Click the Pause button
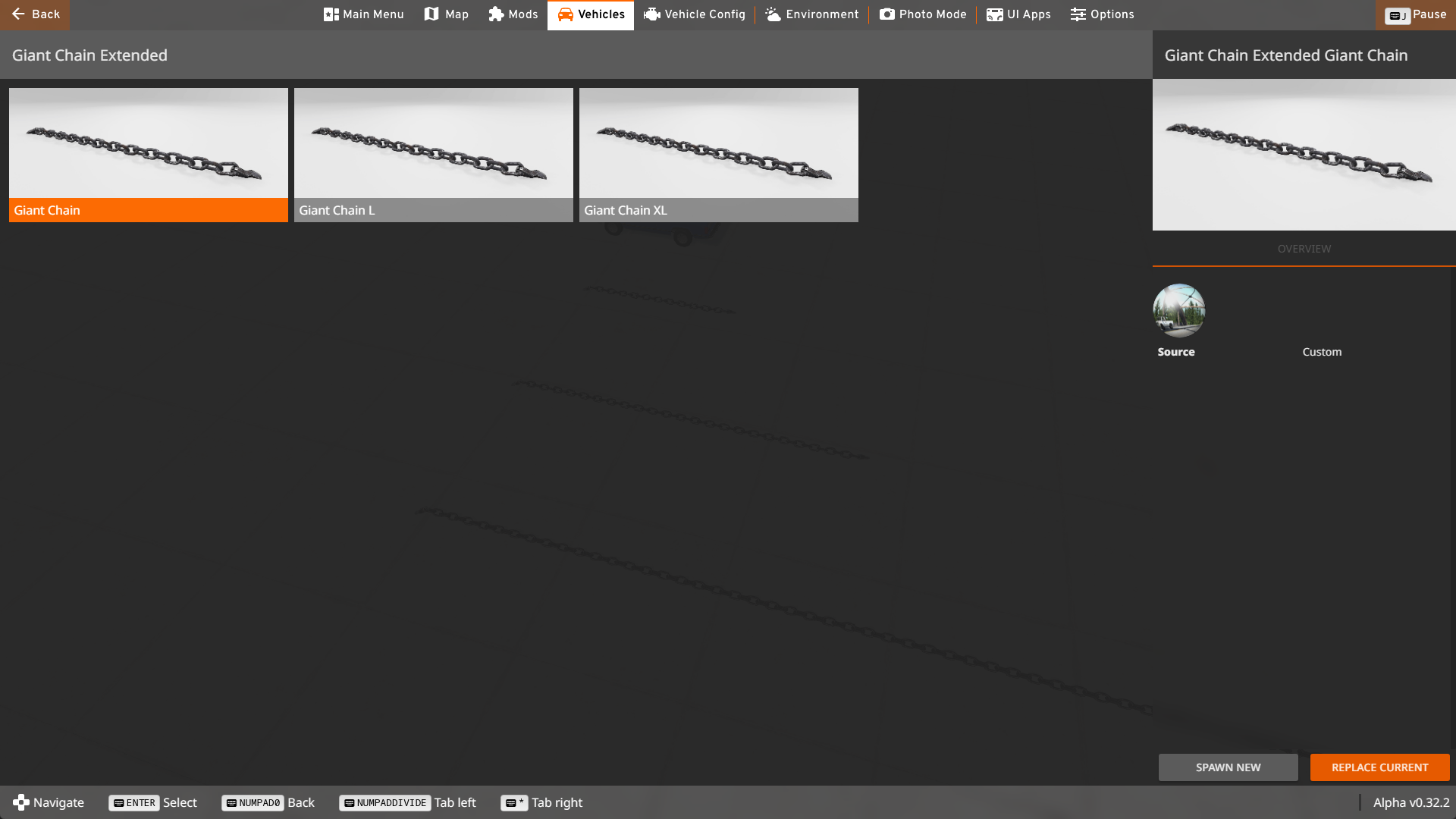Viewport: 1456px width, 819px height. coord(1415,14)
